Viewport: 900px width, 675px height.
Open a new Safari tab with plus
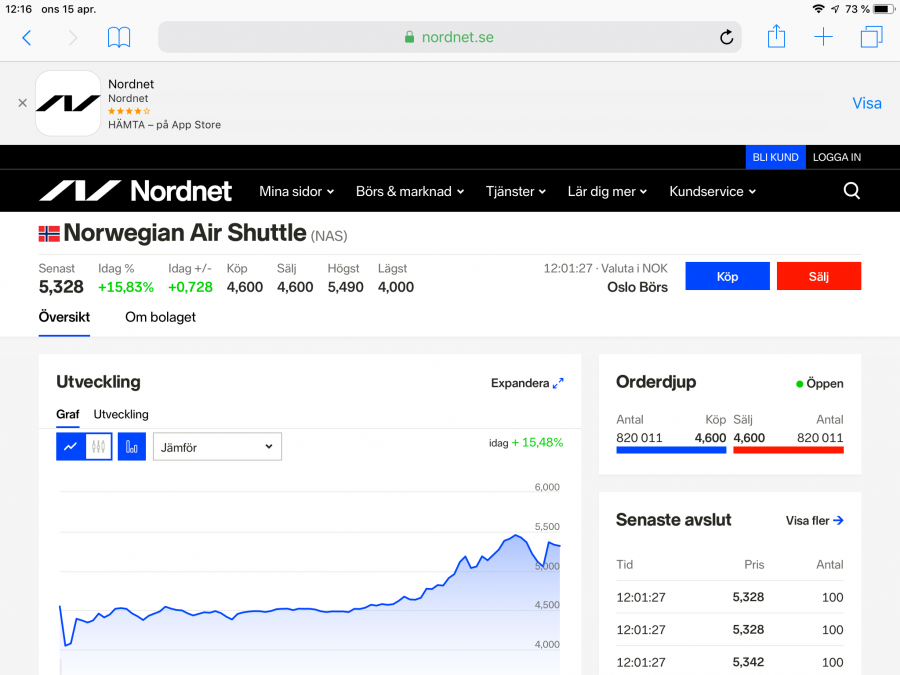(823, 38)
